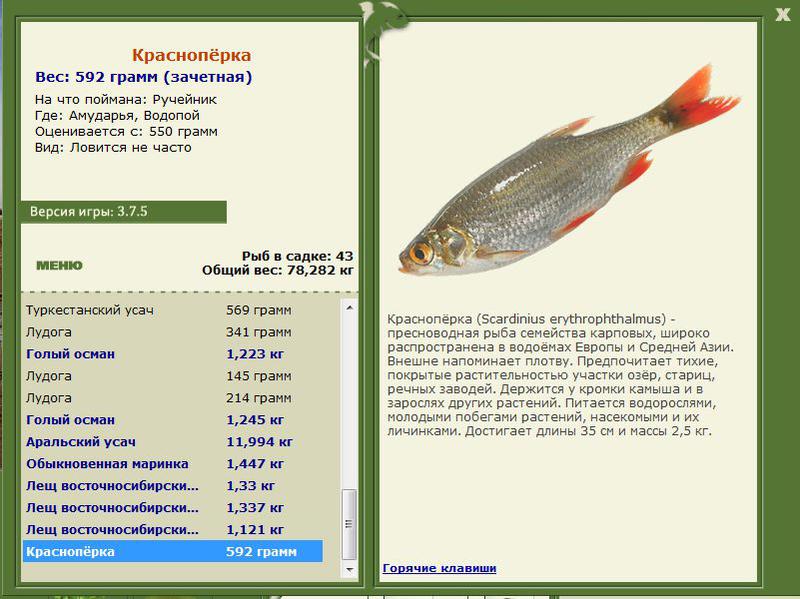This screenshot has width=800, height=599.
Task: Click the Общий вес: 78,282 кг text
Action: (278, 270)
